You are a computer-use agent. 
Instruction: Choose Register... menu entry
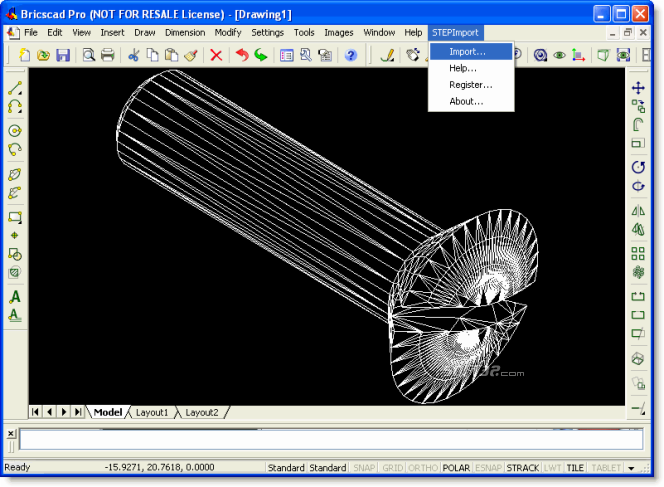point(470,85)
